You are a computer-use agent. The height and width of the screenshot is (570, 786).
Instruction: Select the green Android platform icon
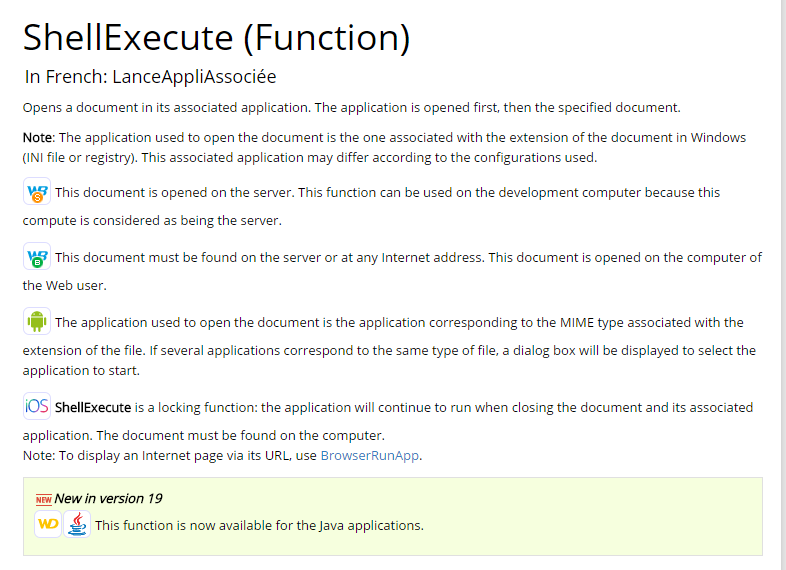click(x=37, y=321)
